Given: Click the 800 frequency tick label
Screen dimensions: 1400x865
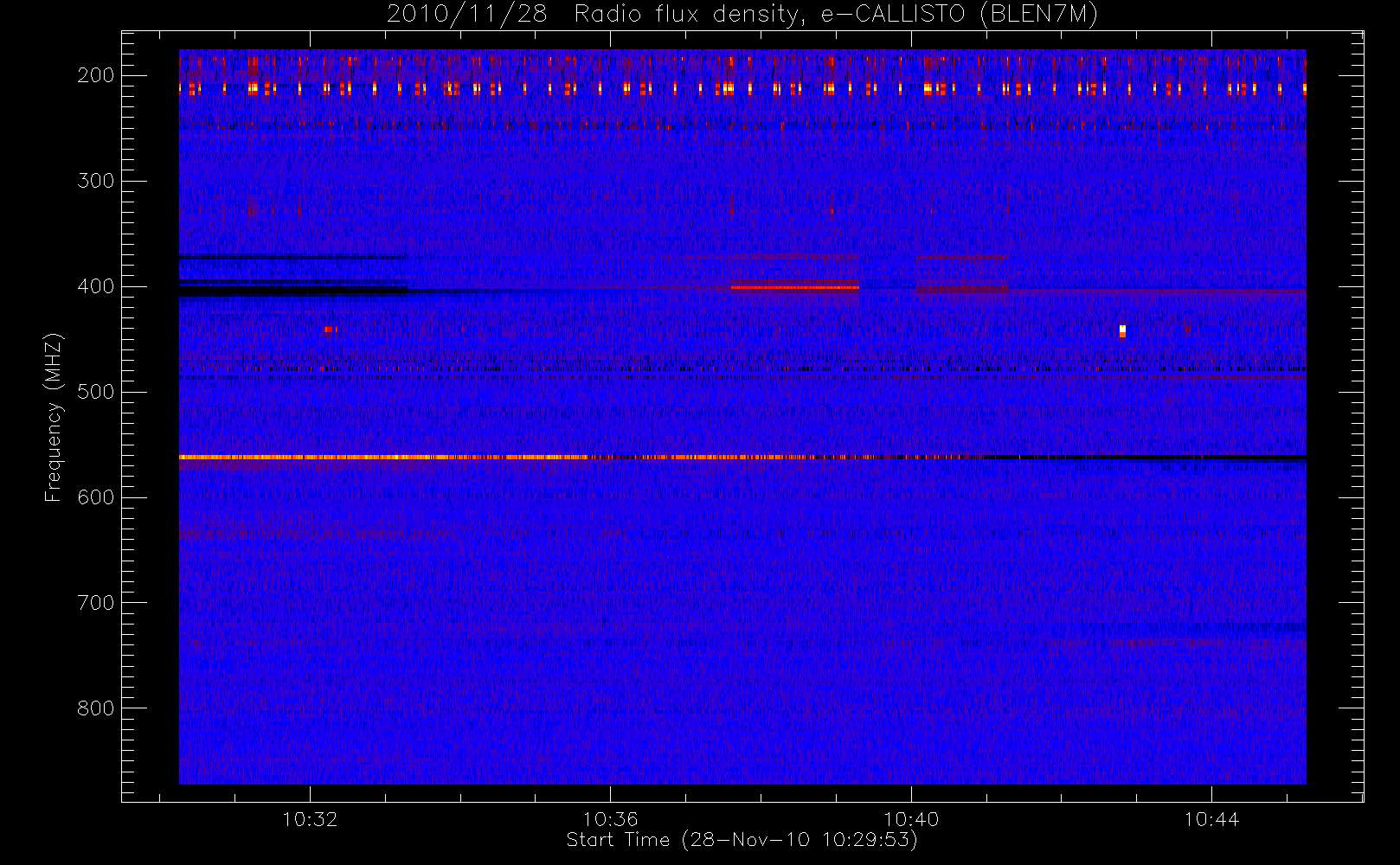Looking at the screenshot, I should 96,708.
